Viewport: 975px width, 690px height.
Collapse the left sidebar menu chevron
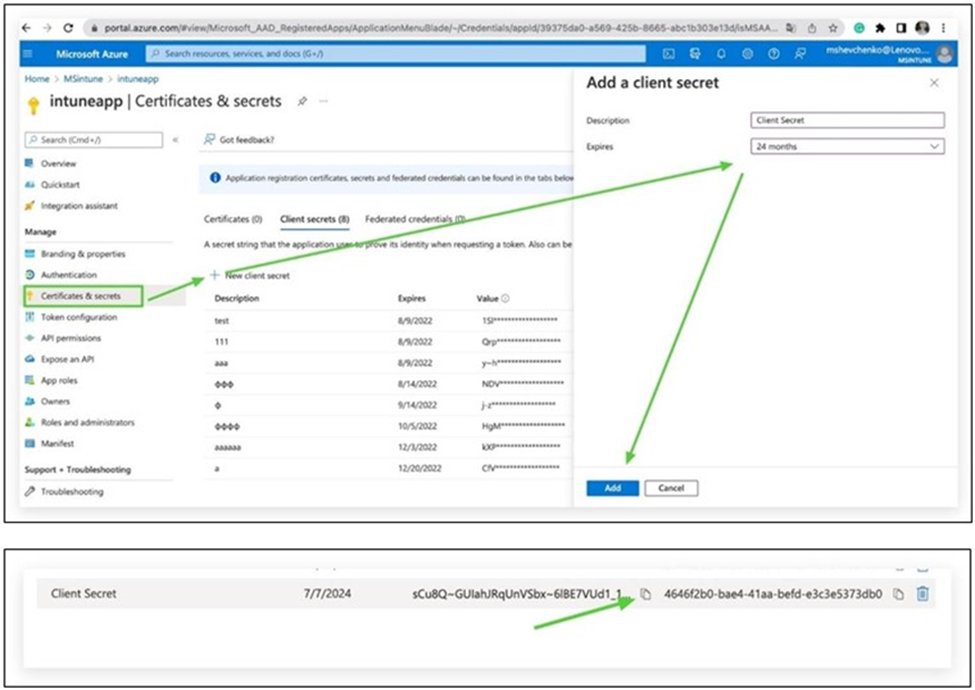(176, 140)
